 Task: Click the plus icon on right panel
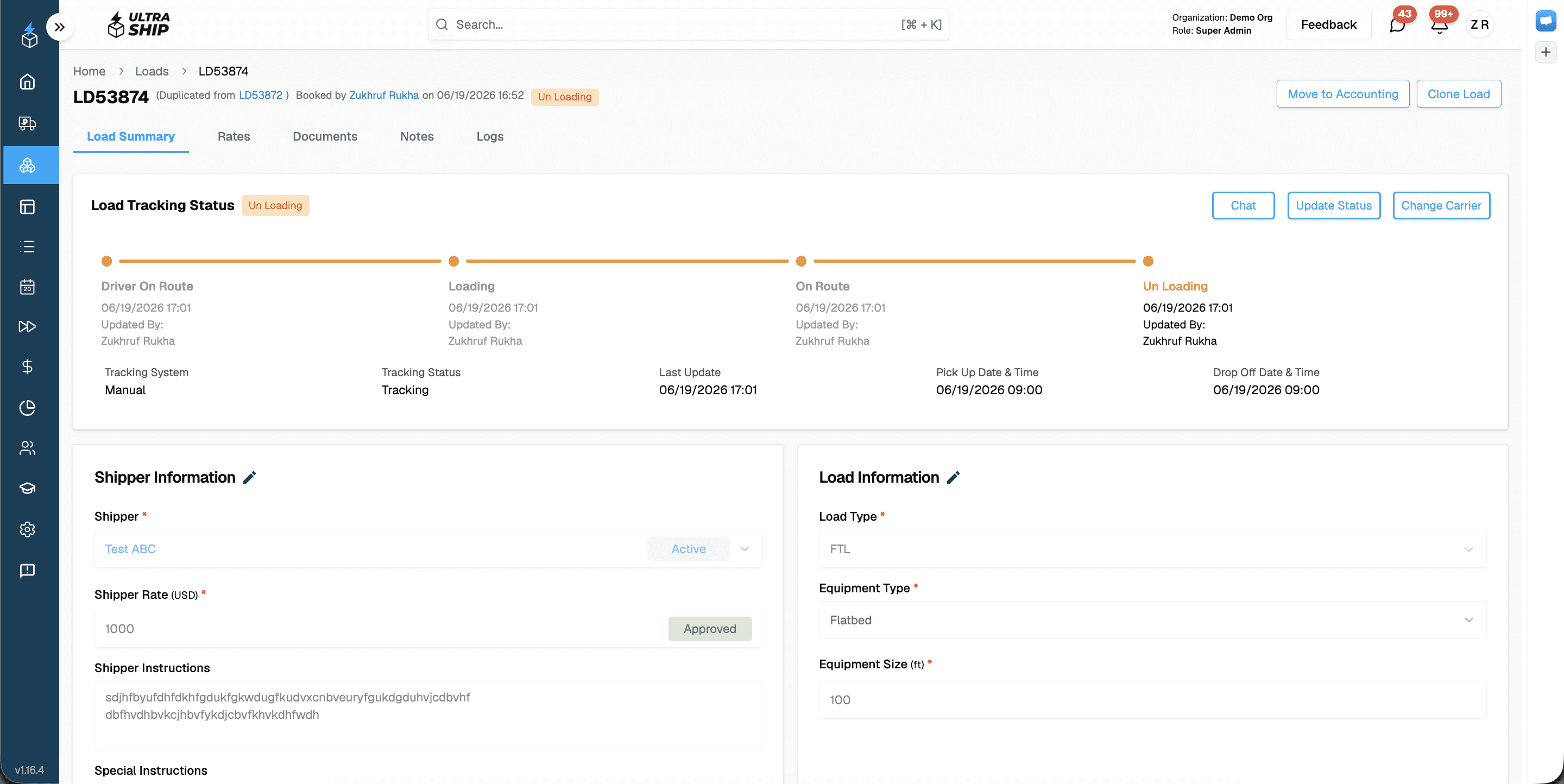coord(1546,52)
